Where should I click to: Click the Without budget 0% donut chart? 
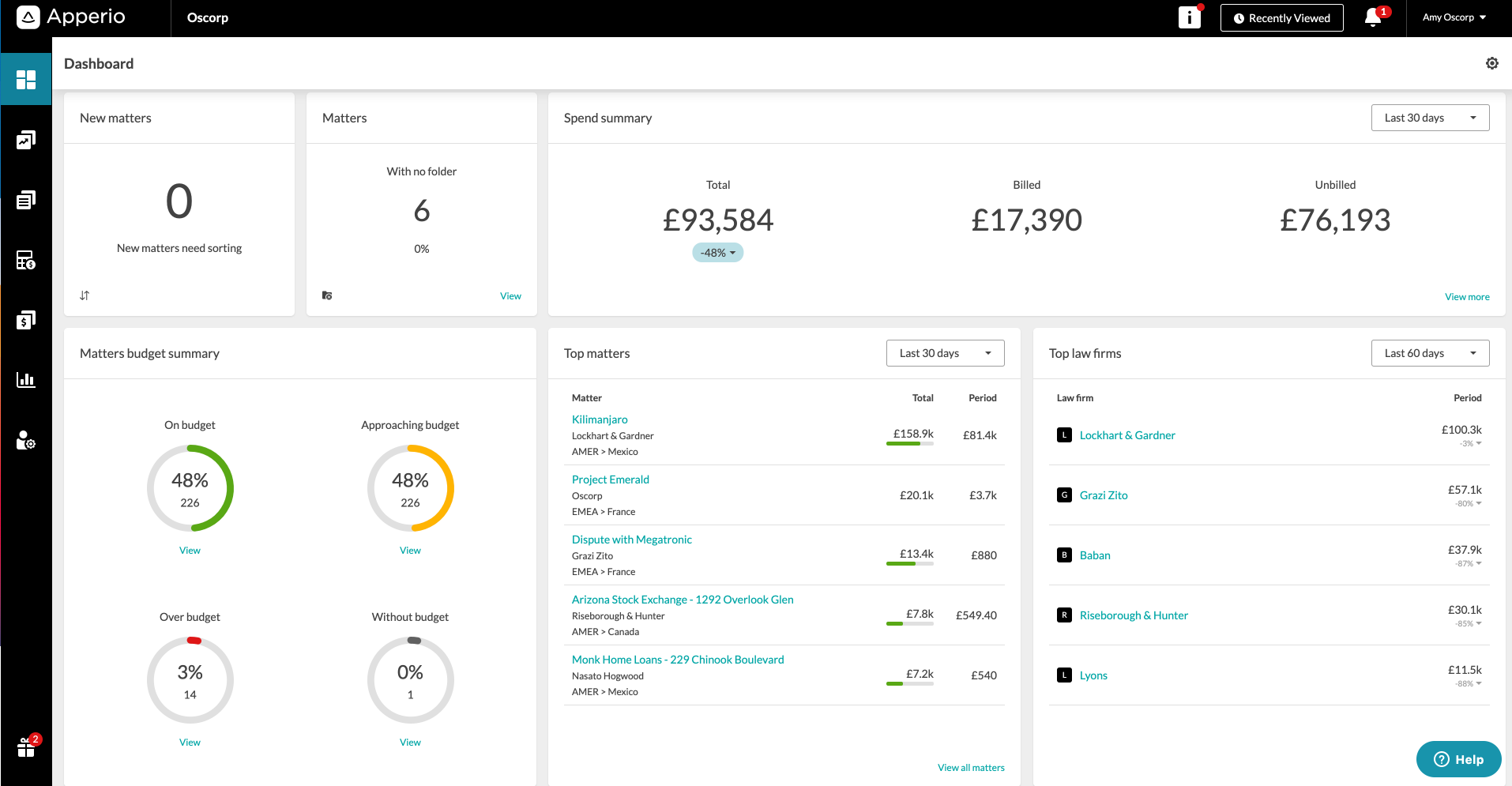pos(410,680)
